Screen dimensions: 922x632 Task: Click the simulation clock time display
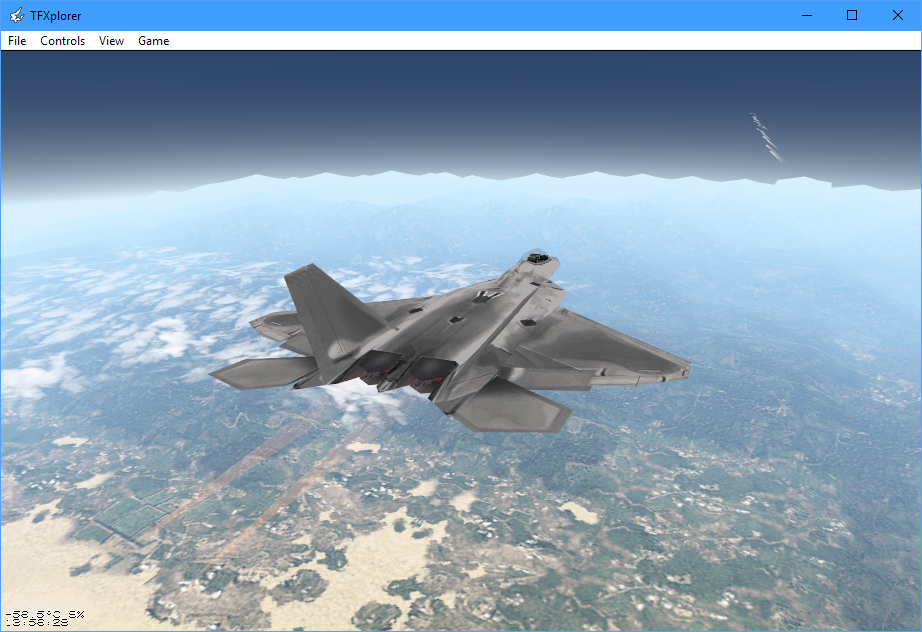click(36, 622)
